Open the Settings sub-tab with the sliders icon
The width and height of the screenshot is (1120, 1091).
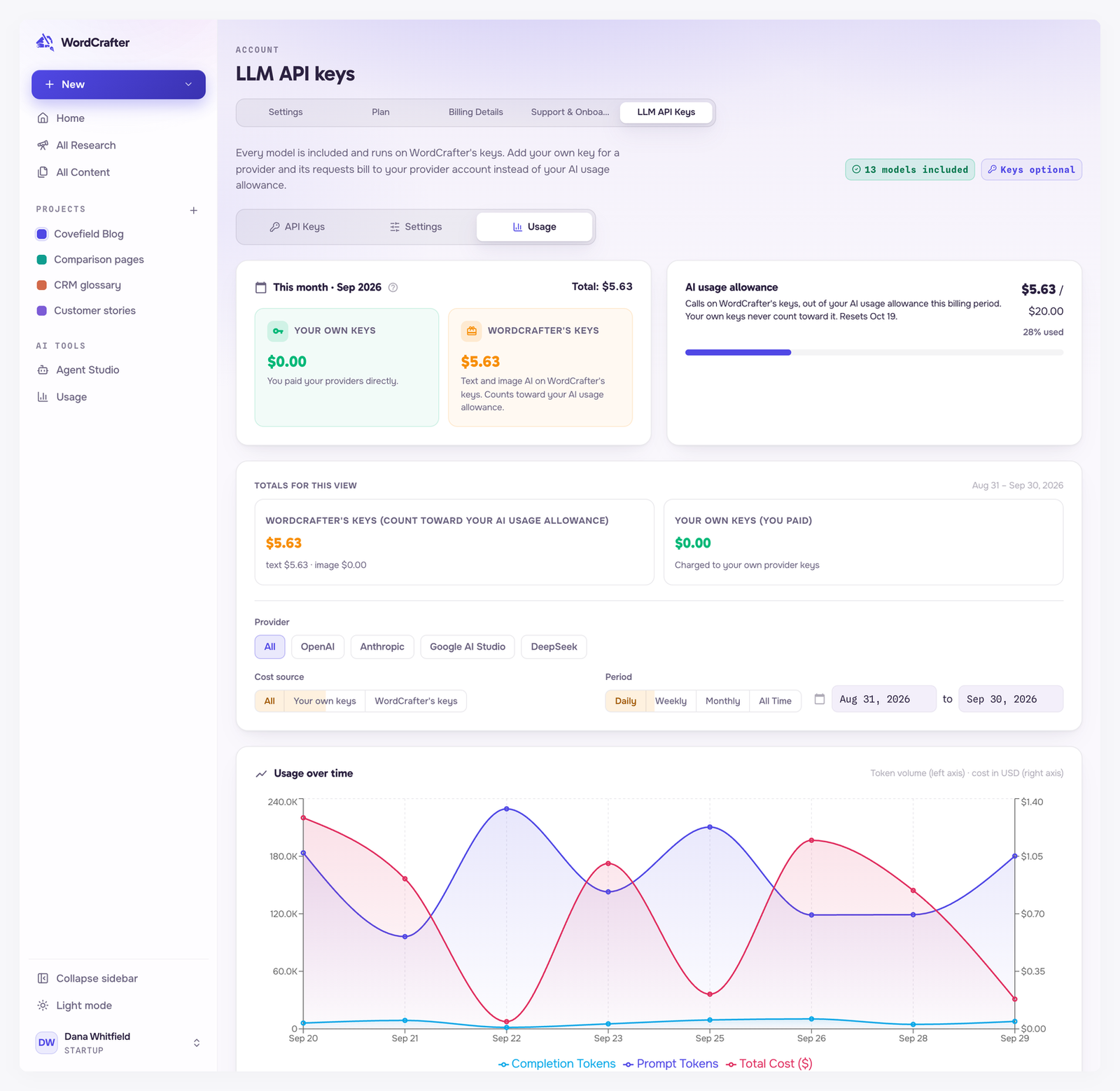(x=416, y=227)
